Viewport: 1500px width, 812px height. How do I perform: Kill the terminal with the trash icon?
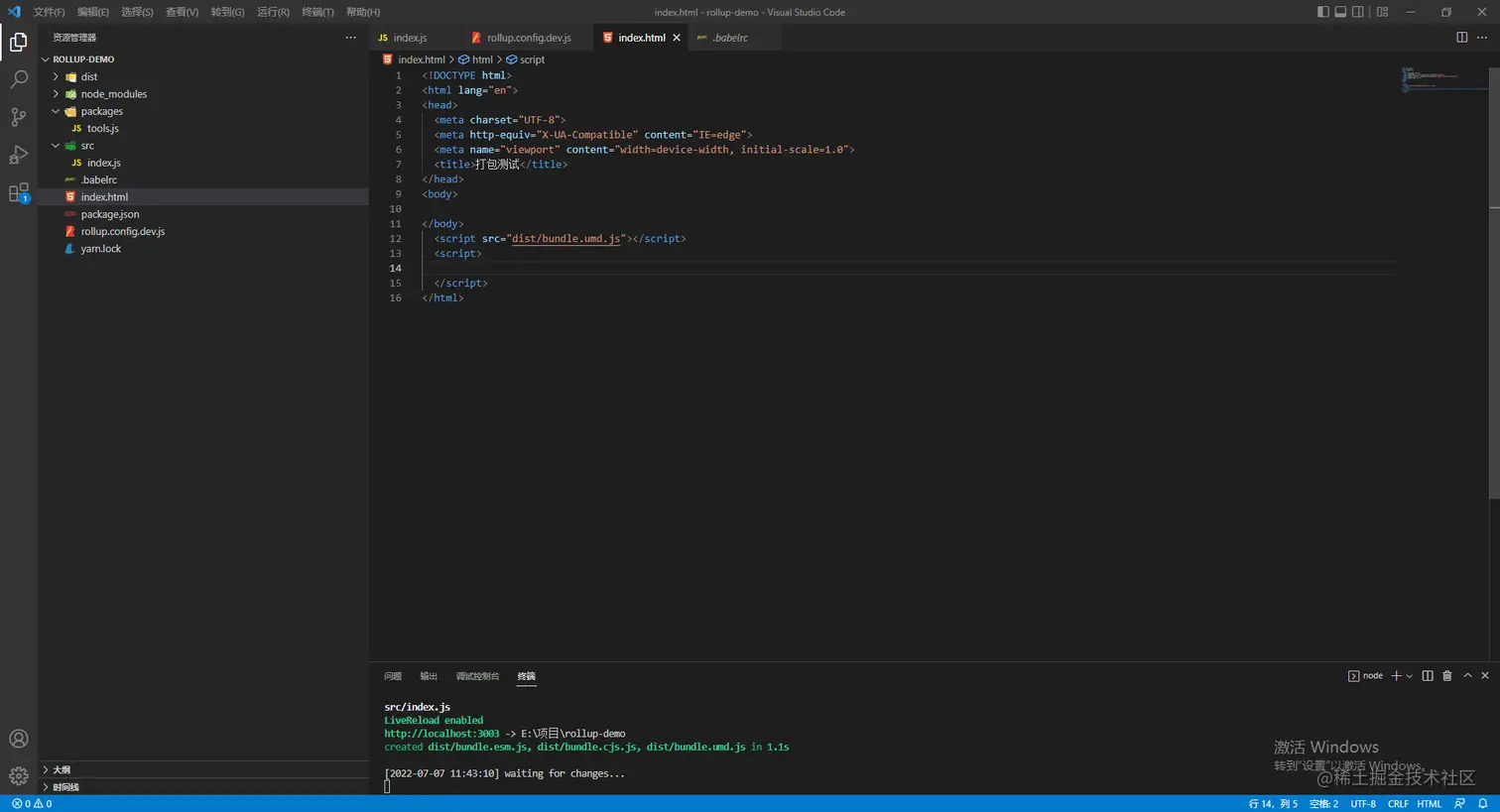point(1447,676)
